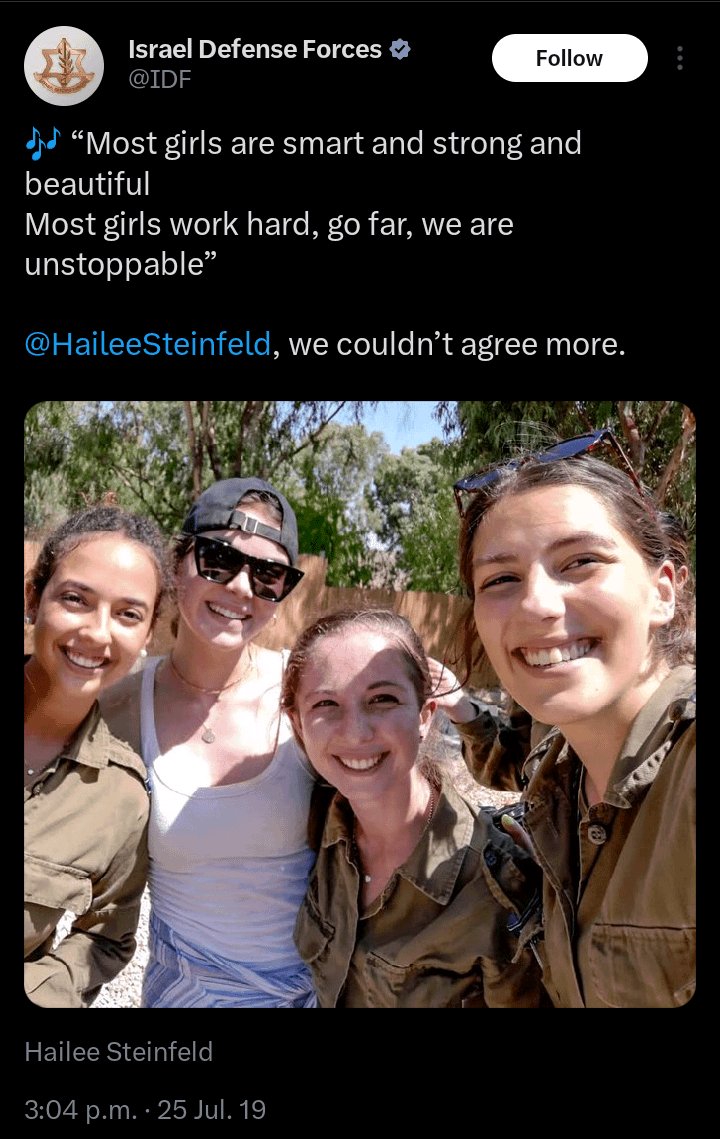
Task: Open the @HaileeSteinfeld mention
Action: coord(147,344)
